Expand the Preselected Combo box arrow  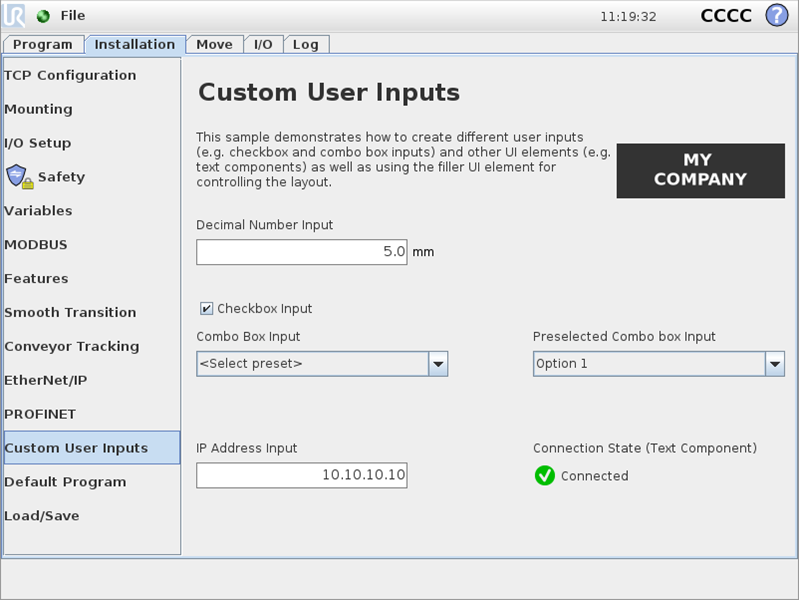[775, 364]
